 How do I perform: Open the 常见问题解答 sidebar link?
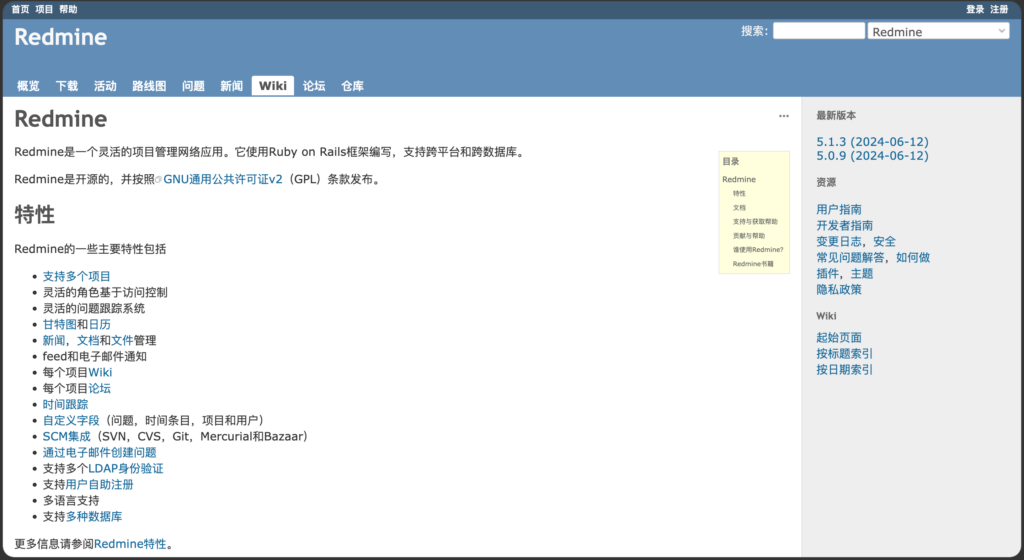(x=850, y=257)
